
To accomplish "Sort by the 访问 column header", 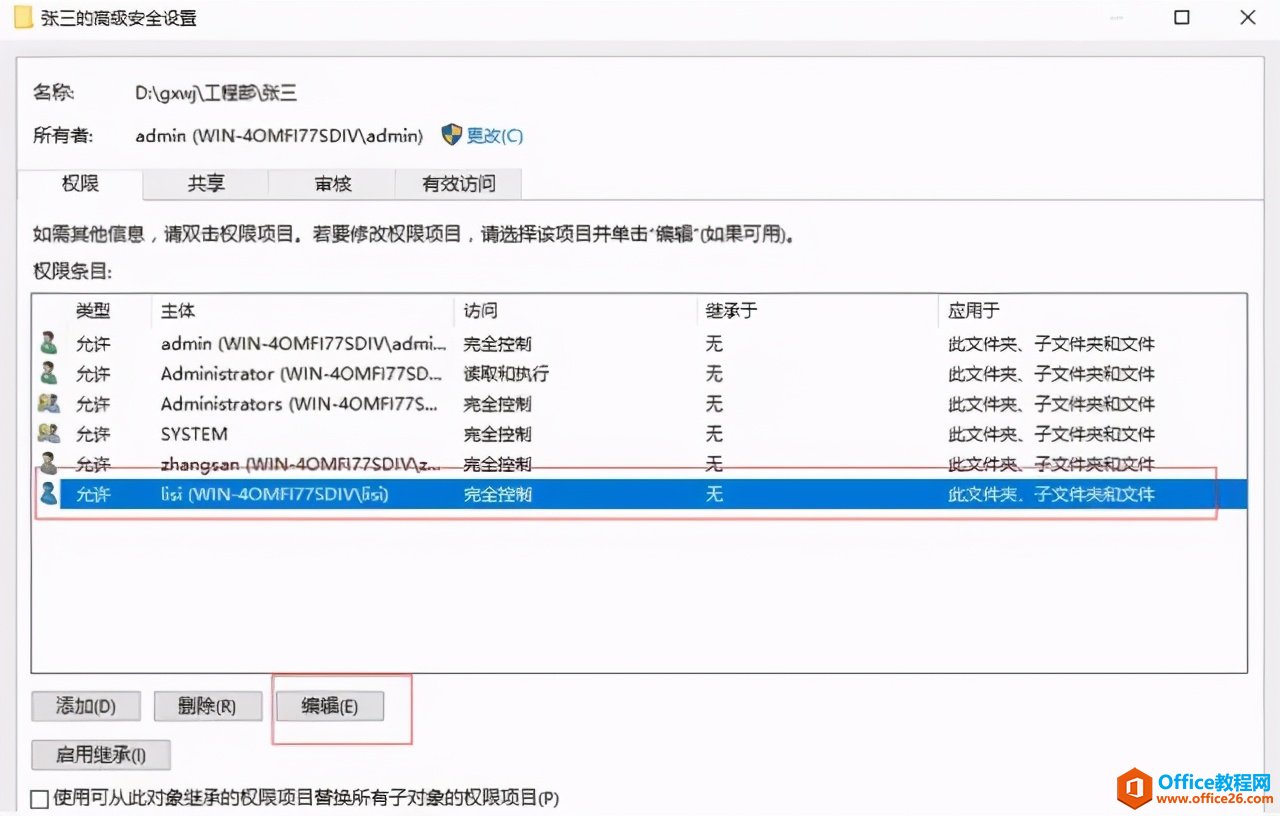I will click(x=575, y=311).
